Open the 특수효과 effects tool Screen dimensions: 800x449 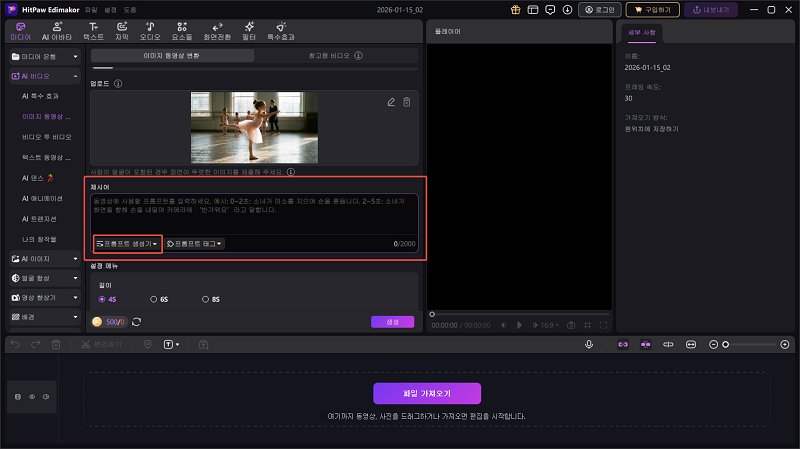[x=281, y=31]
